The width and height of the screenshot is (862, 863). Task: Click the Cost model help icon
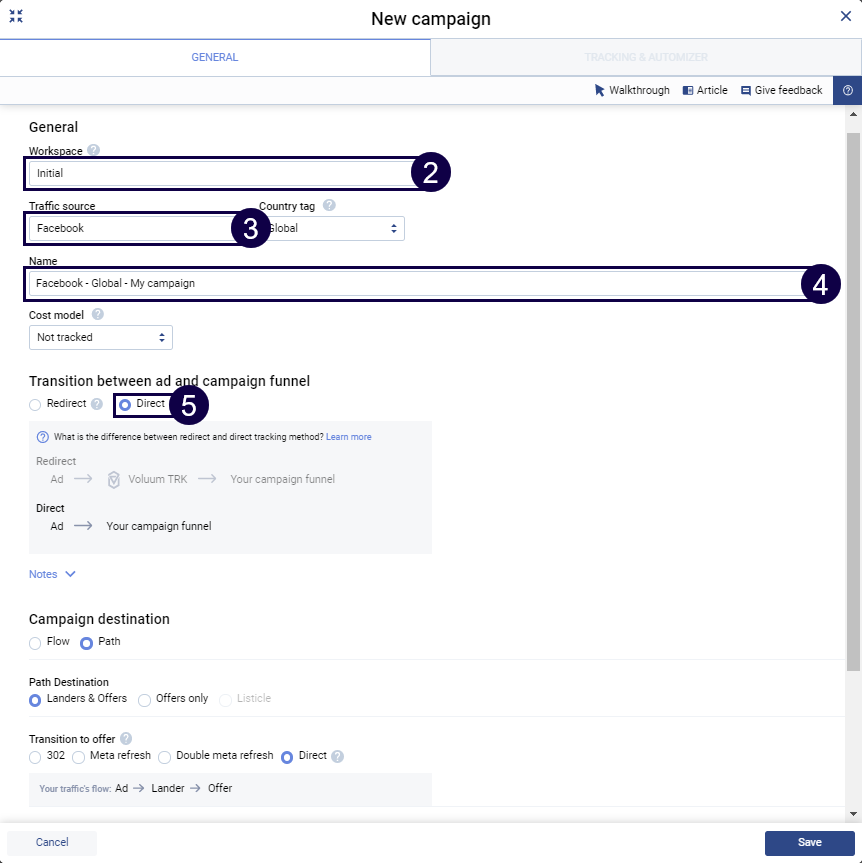[x=98, y=314]
